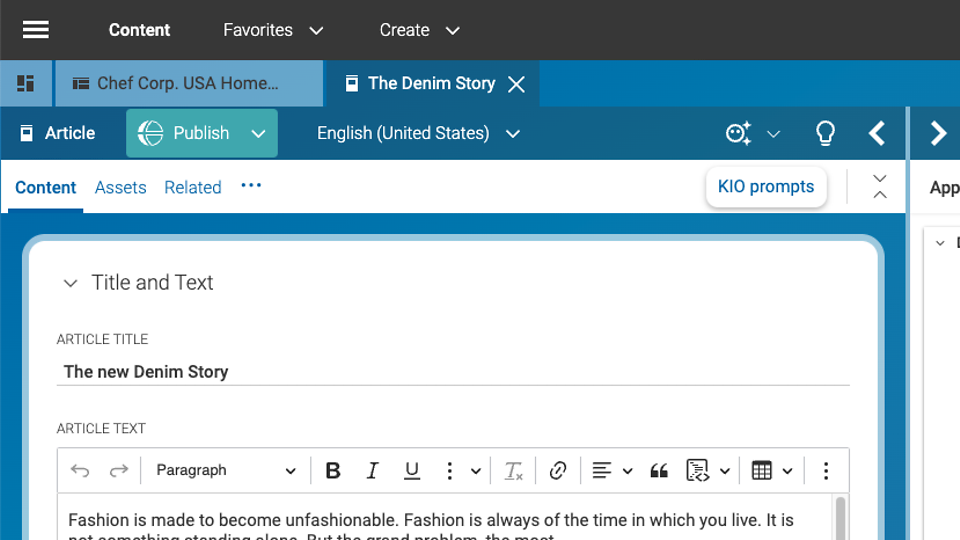Image resolution: width=960 pixels, height=540 pixels.
Task: Expand the AI assistant dropdown arrow
Action: click(x=773, y=133)
